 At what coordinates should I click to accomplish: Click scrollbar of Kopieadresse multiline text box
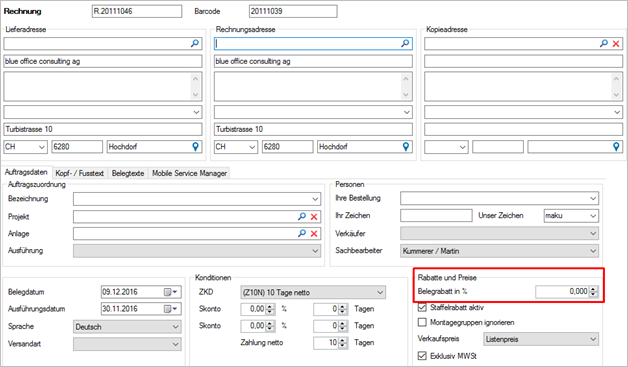tap(616, 87)
